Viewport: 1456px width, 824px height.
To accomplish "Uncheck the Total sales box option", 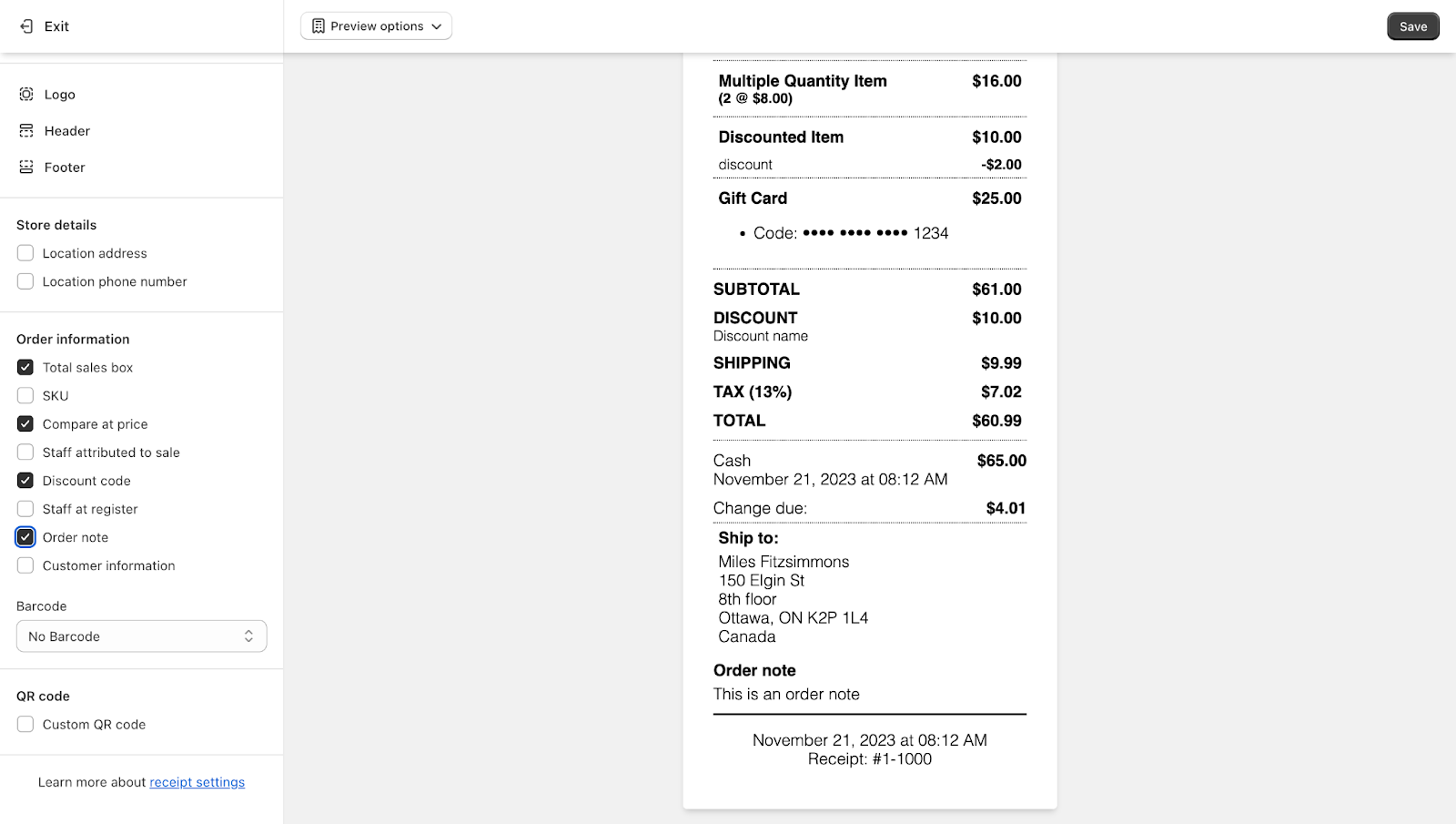I will (x=25, y=368).
